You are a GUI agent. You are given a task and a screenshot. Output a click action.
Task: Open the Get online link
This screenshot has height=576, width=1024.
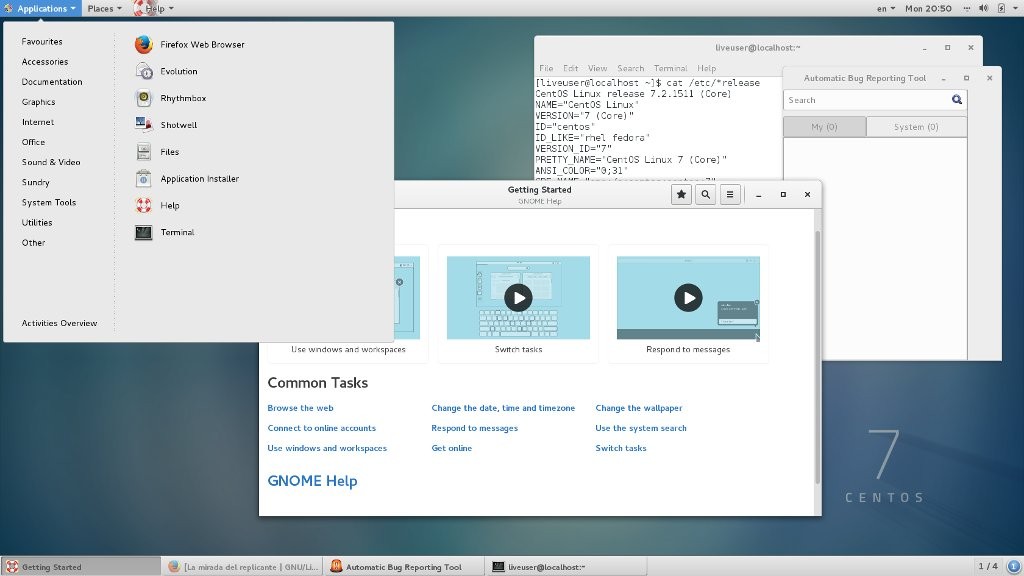click(451, 448)
